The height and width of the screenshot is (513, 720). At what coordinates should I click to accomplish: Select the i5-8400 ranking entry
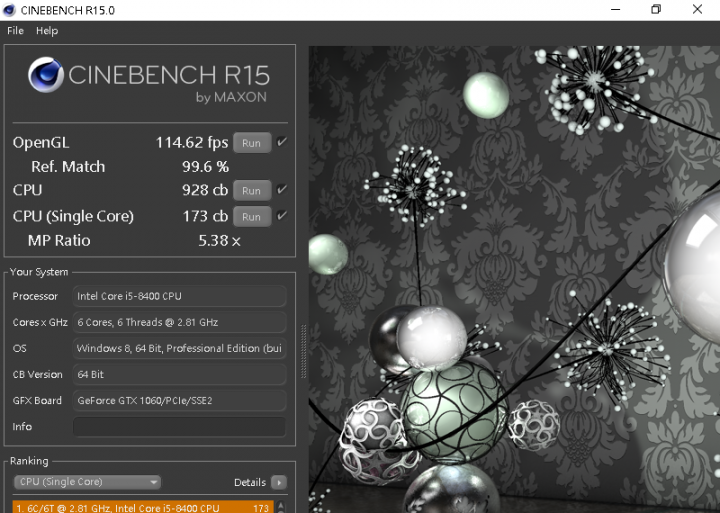click(x=143, y=507)
